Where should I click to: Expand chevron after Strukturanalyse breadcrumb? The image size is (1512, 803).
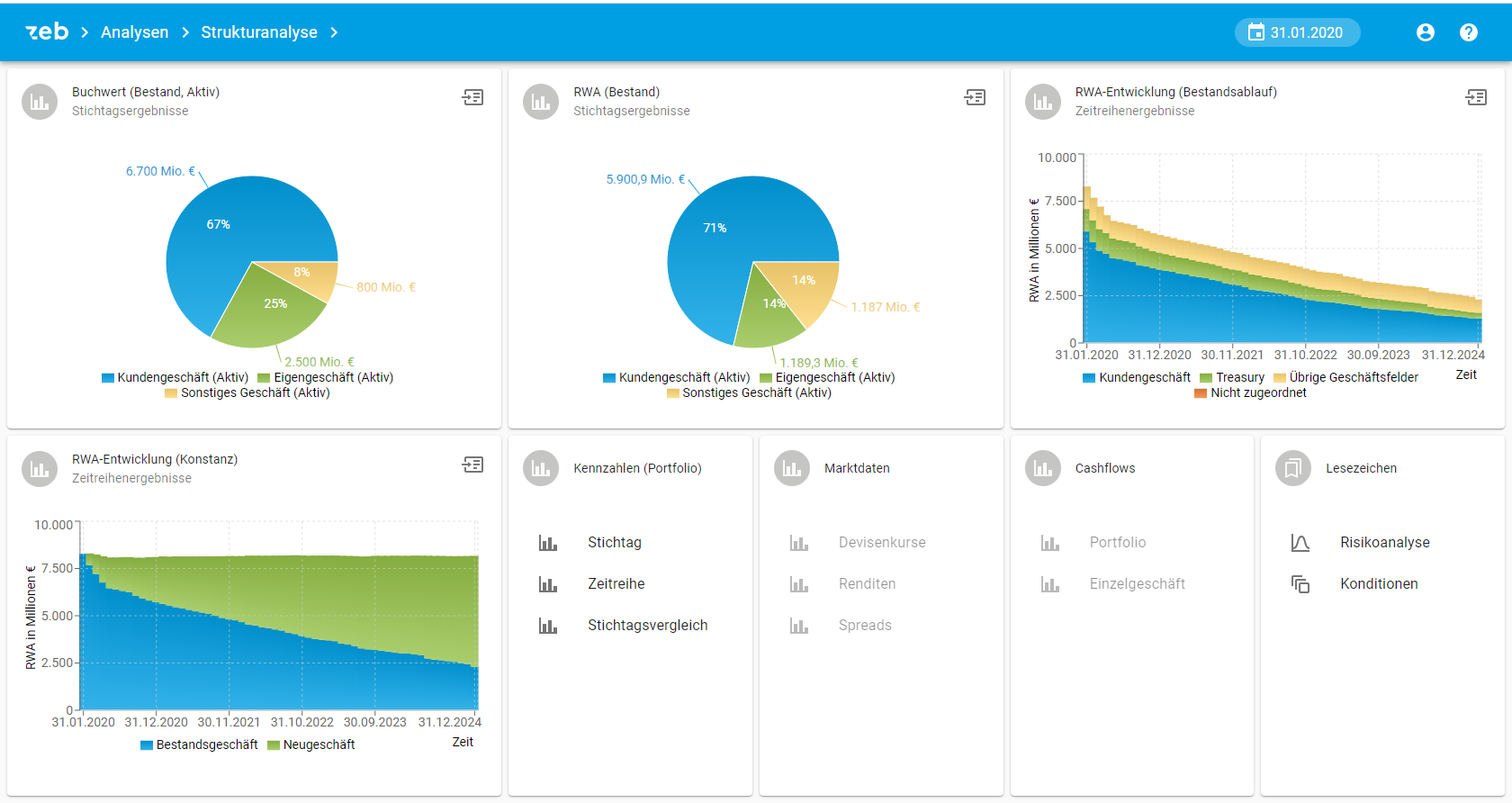[x=334, y=32]
